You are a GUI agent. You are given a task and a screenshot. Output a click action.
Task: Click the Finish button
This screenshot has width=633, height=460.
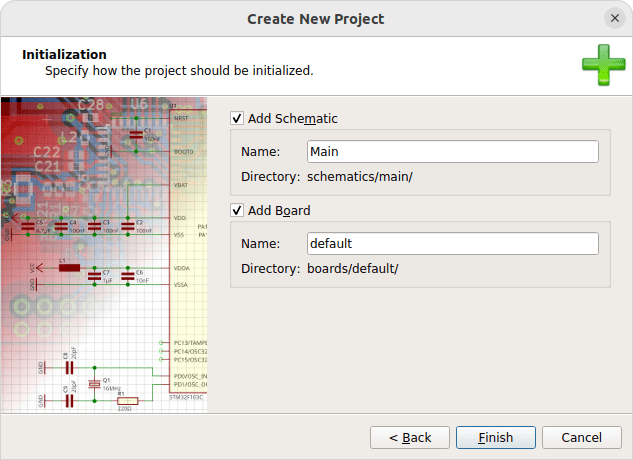point(496,437)
